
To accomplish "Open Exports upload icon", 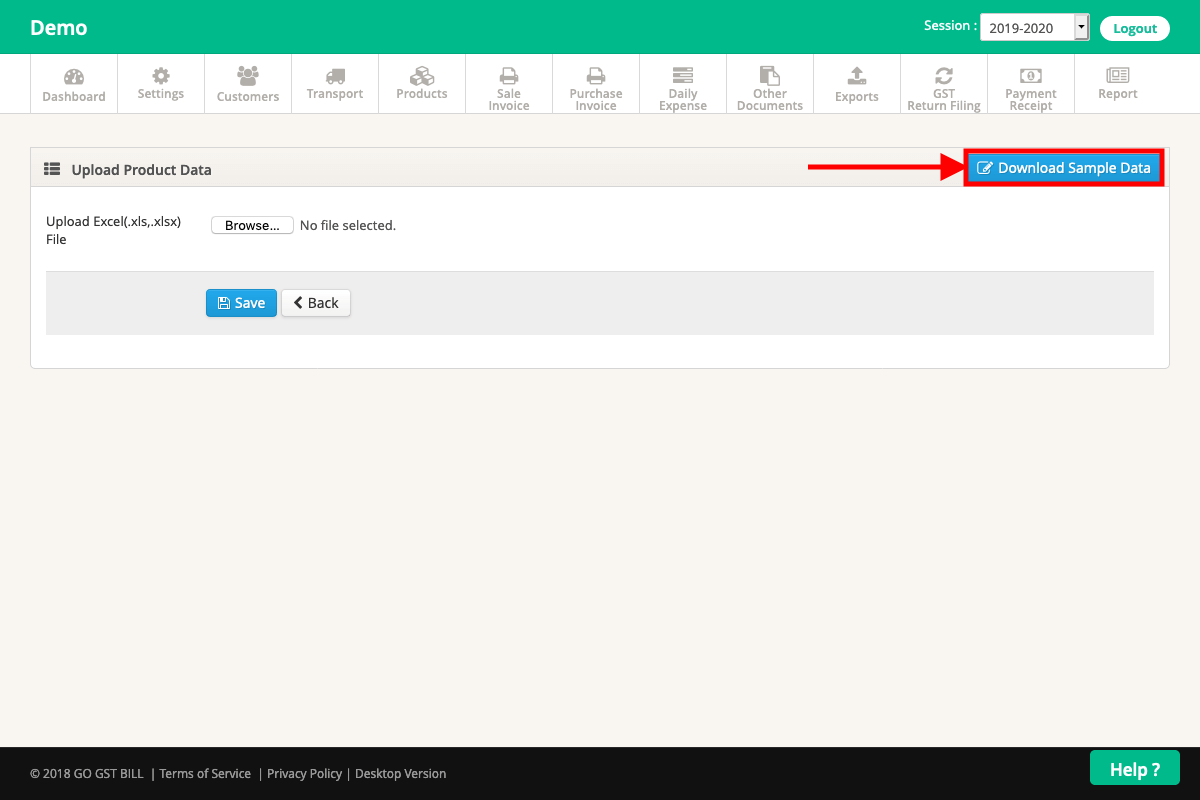I will [x=857, y=76].
